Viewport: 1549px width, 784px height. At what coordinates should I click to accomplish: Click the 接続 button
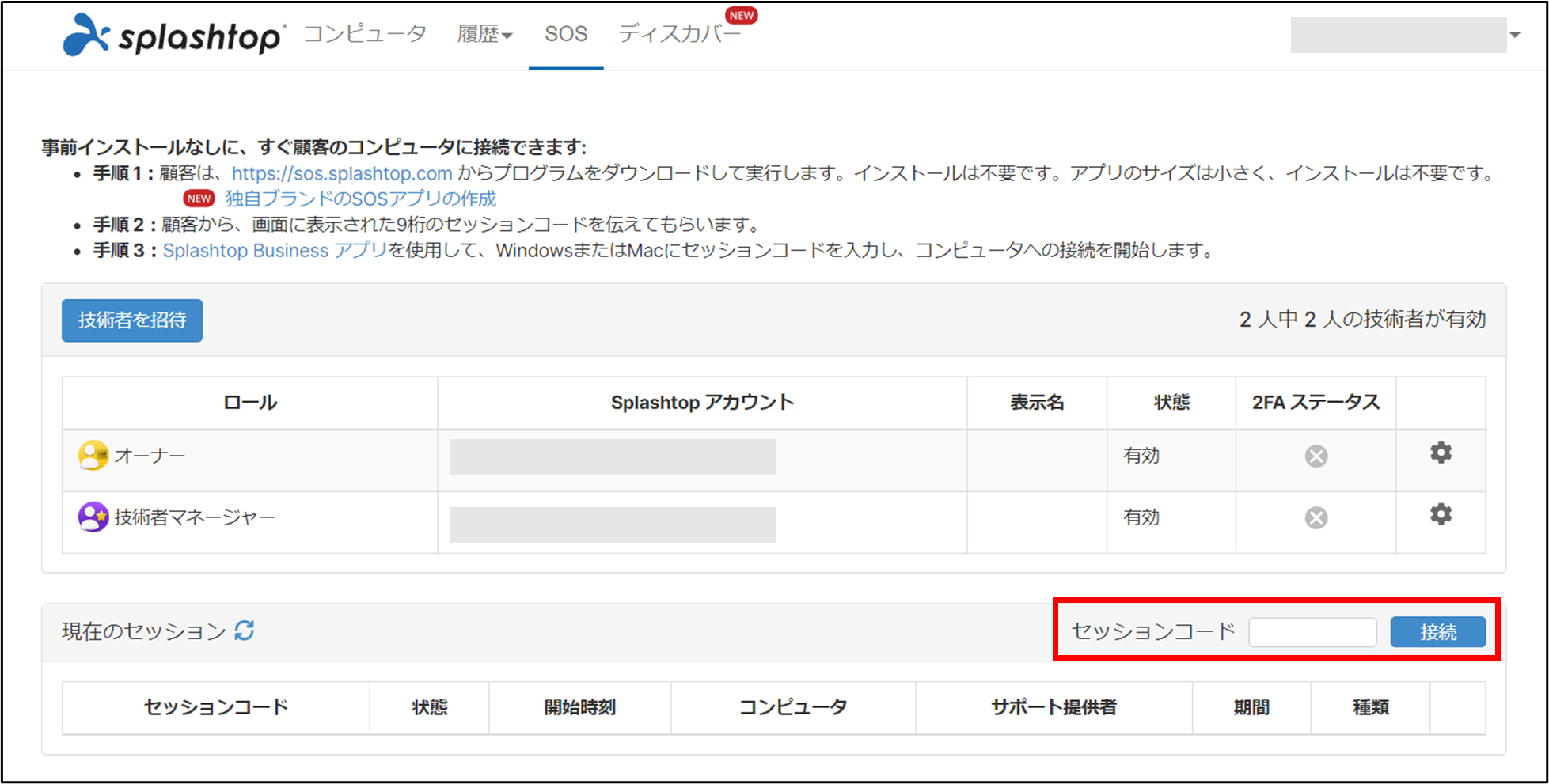(x=1438, y=632)
